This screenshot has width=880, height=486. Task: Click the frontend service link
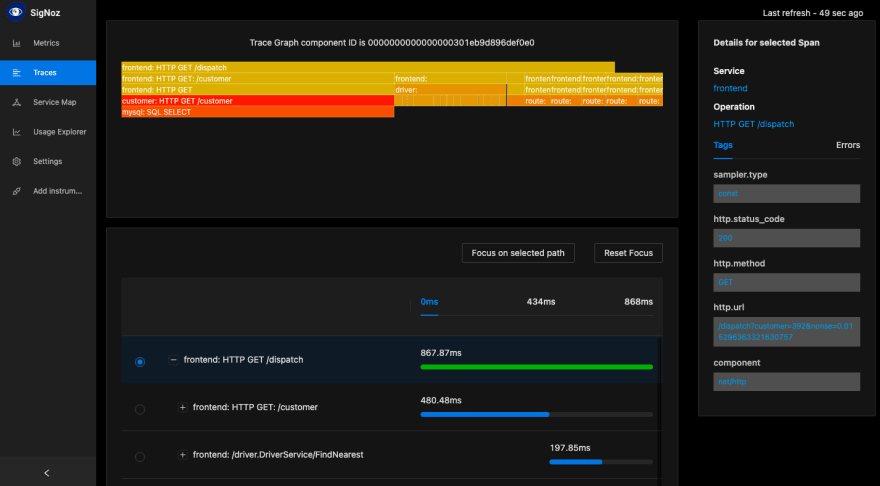[x=730, y=88]
